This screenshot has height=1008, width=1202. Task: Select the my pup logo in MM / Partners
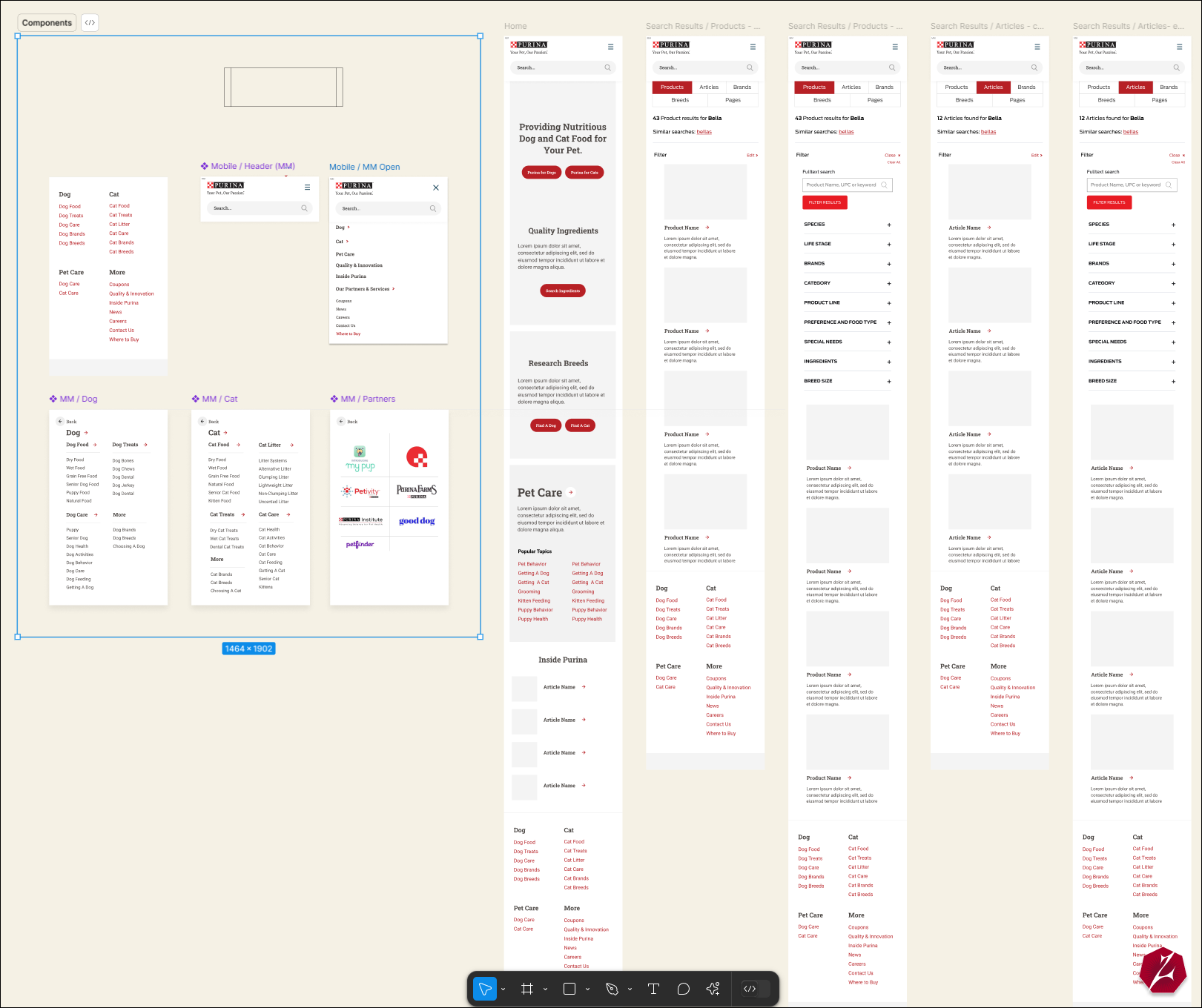click(360, 458)
